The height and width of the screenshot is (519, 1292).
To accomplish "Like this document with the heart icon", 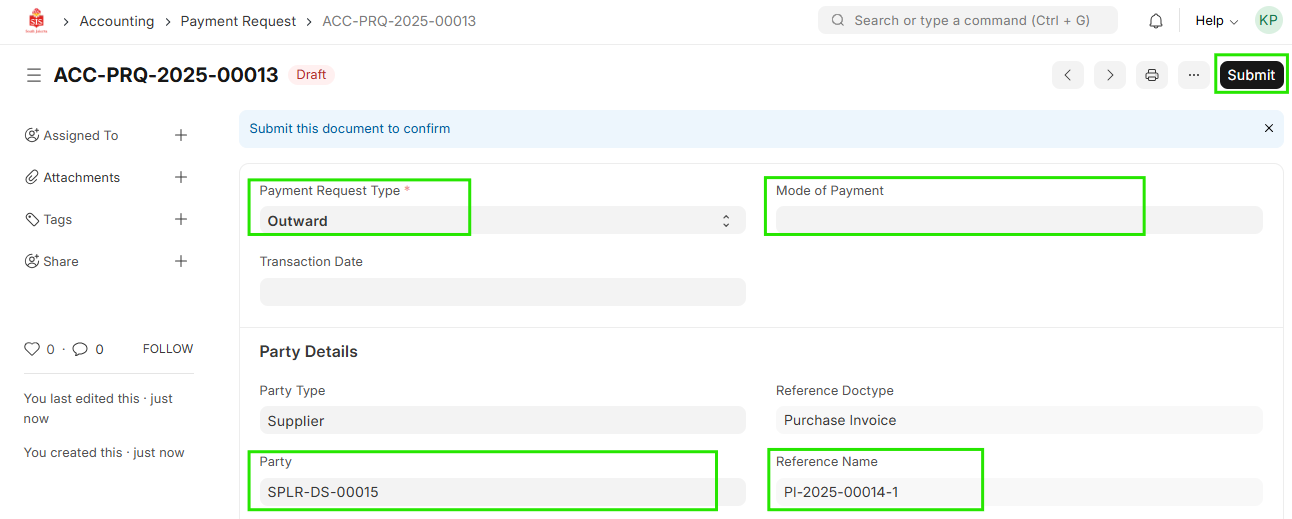I will pyautogui.click(x=33, y=349).
